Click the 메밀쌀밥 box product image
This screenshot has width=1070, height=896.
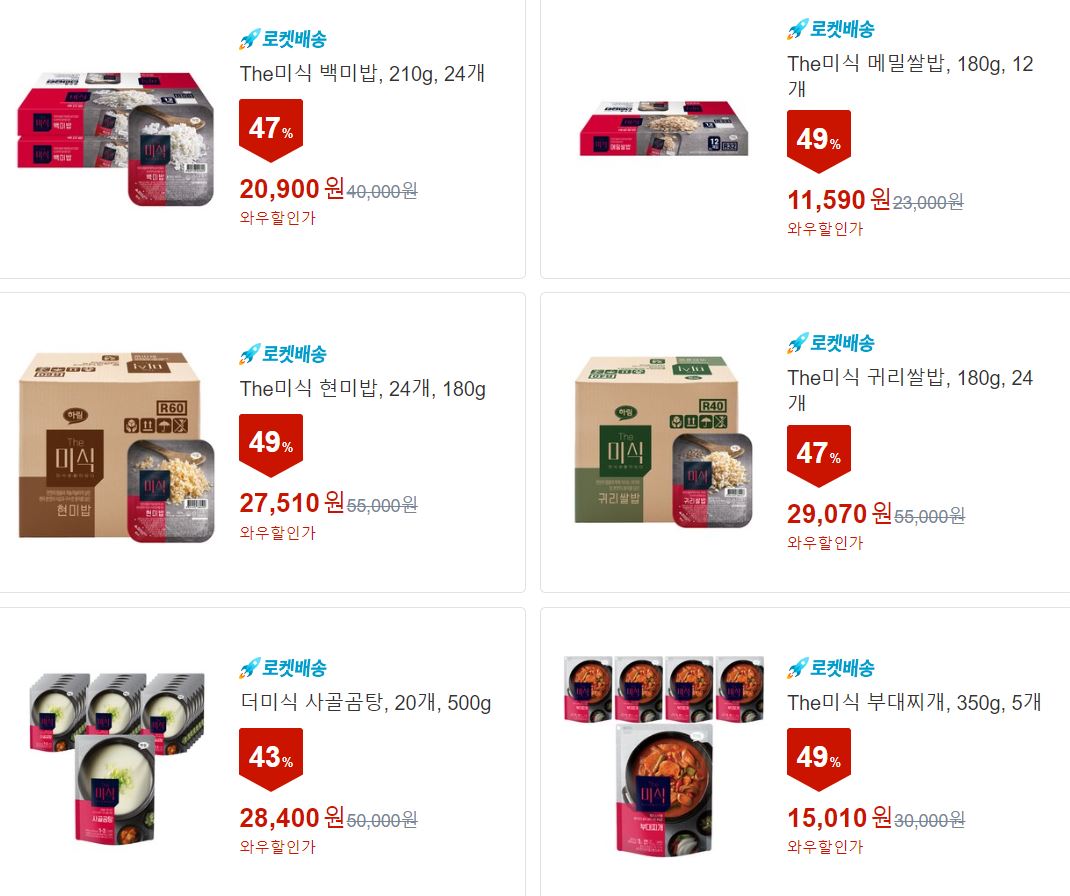[x=664, y=128]
